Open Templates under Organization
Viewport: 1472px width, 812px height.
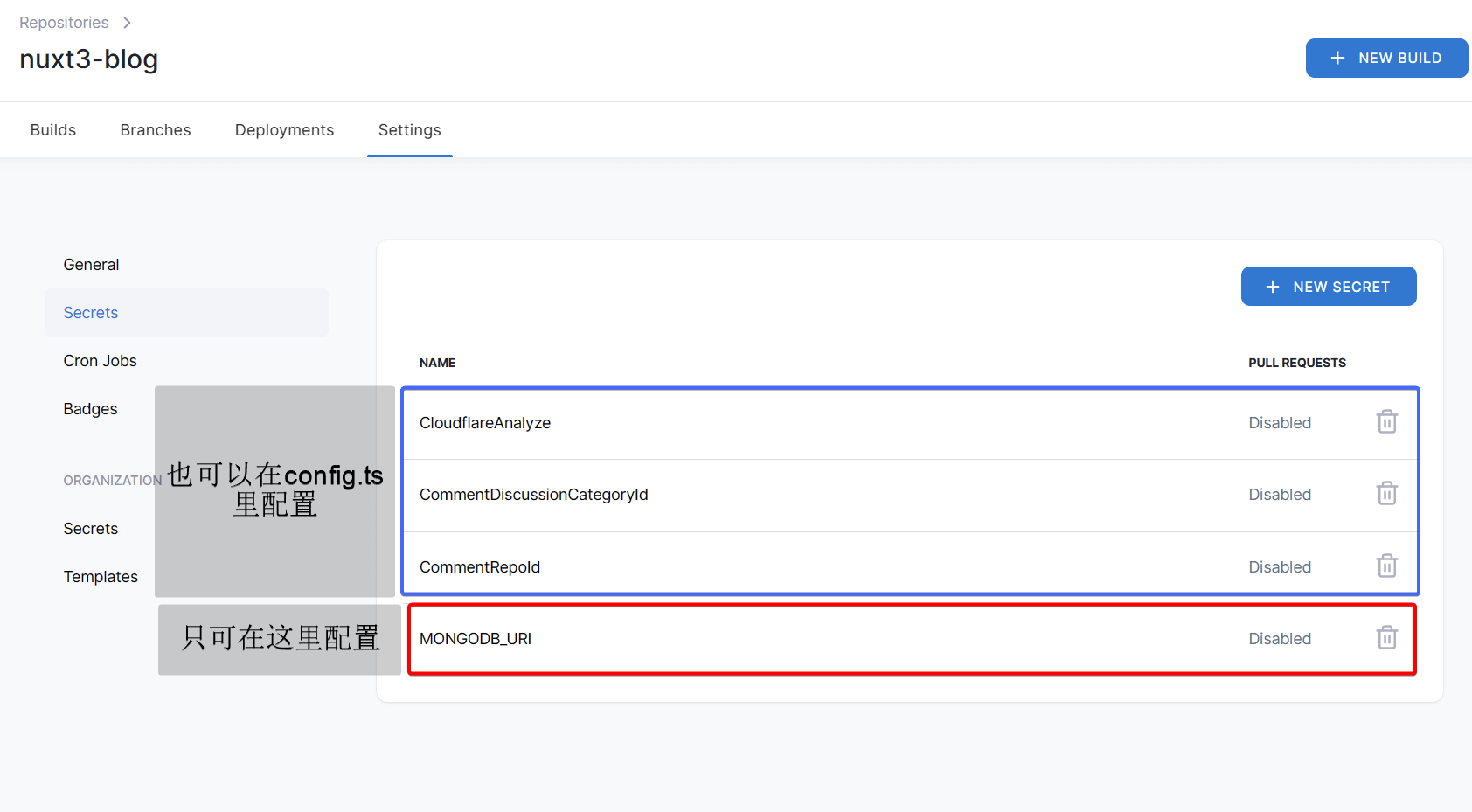(101, 577)
